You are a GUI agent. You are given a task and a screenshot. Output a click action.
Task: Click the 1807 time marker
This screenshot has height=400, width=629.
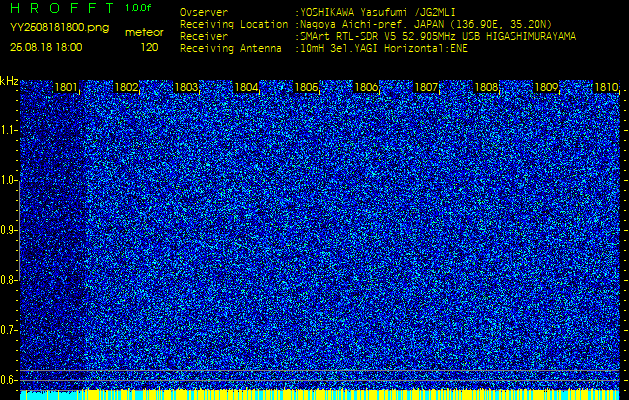coord(426,87)
